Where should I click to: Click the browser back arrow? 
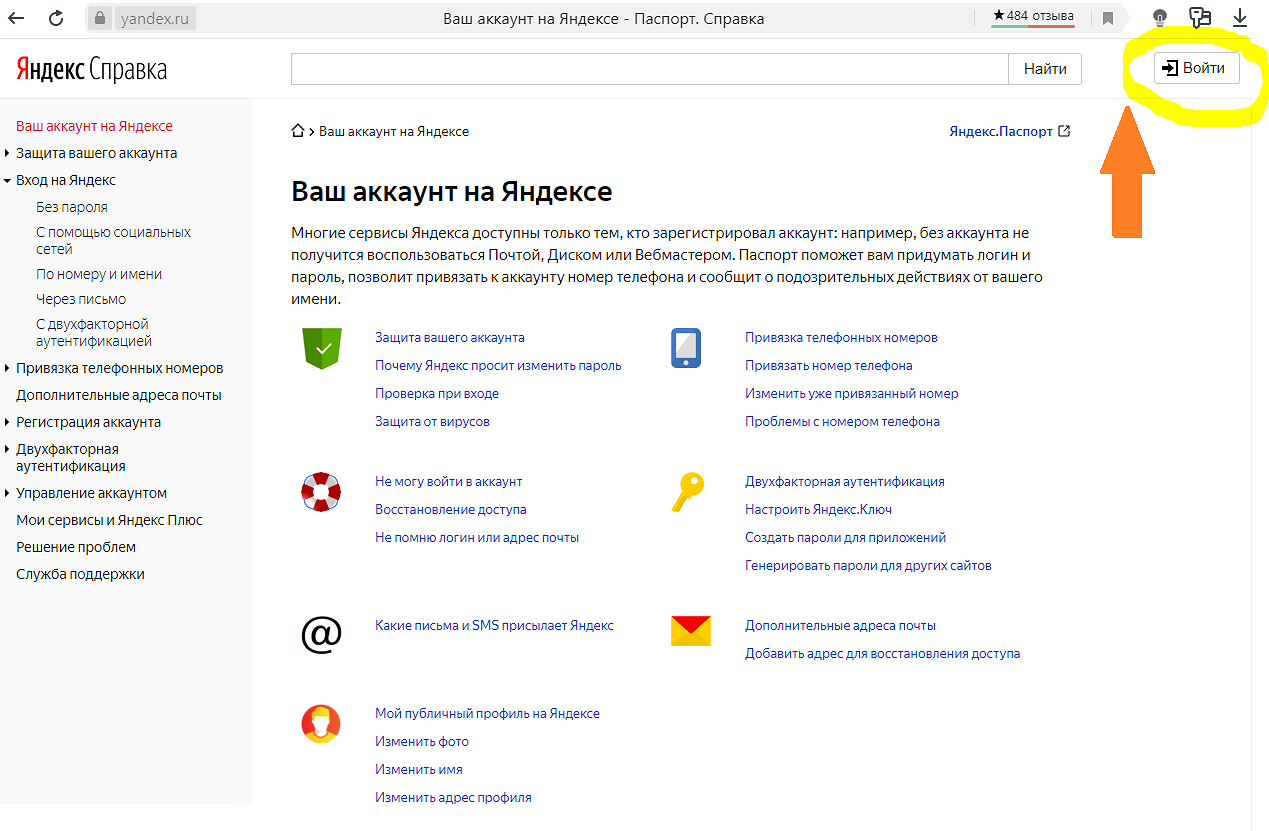point(17,18)
